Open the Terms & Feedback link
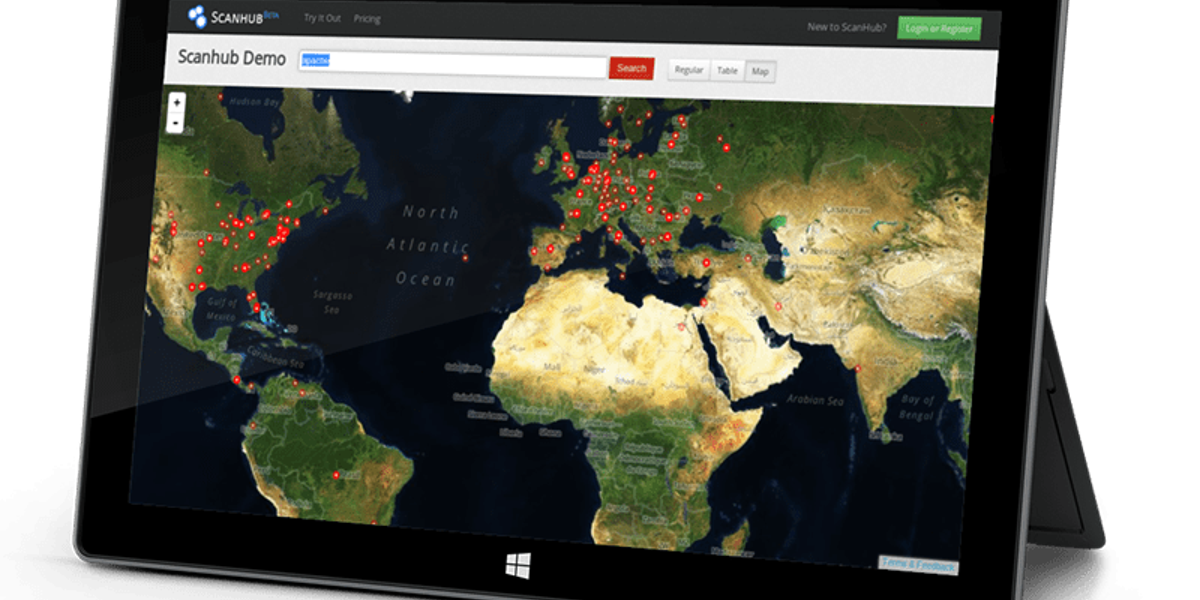1200x600 pixels. [x=918, y=564]
